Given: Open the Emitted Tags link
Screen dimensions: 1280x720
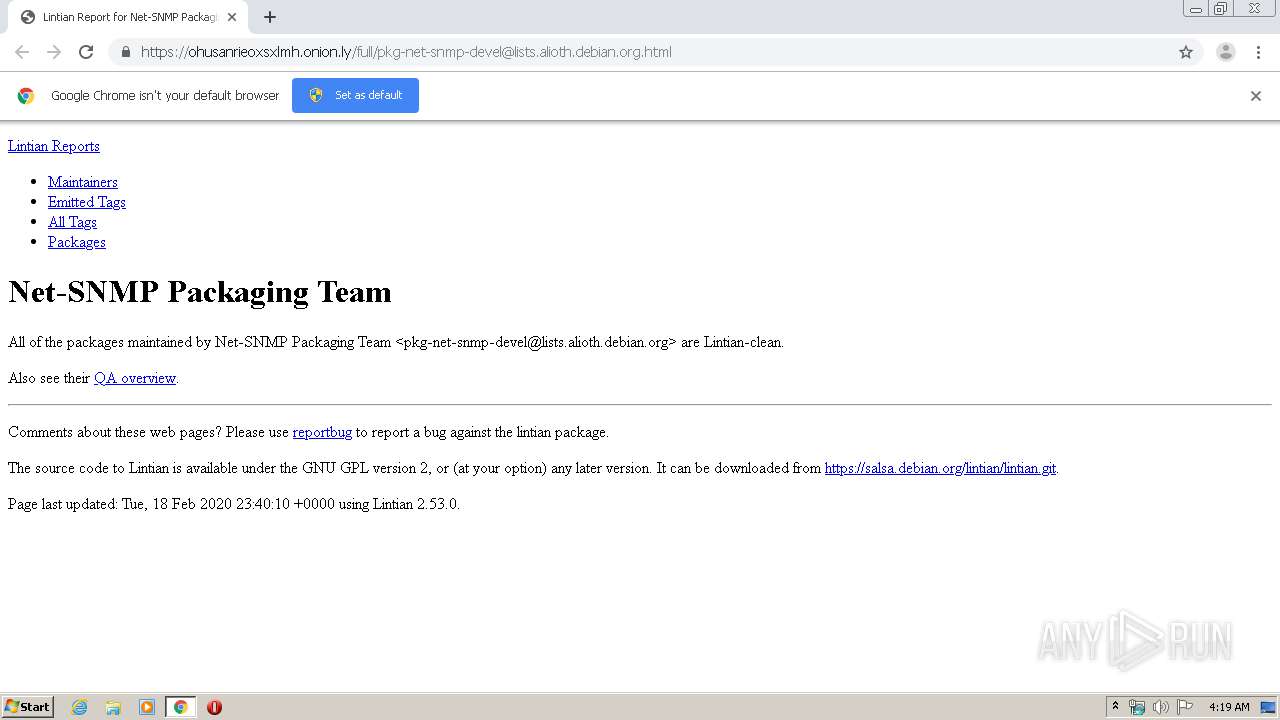Looking at the screenshot, I should coord(87,202).
